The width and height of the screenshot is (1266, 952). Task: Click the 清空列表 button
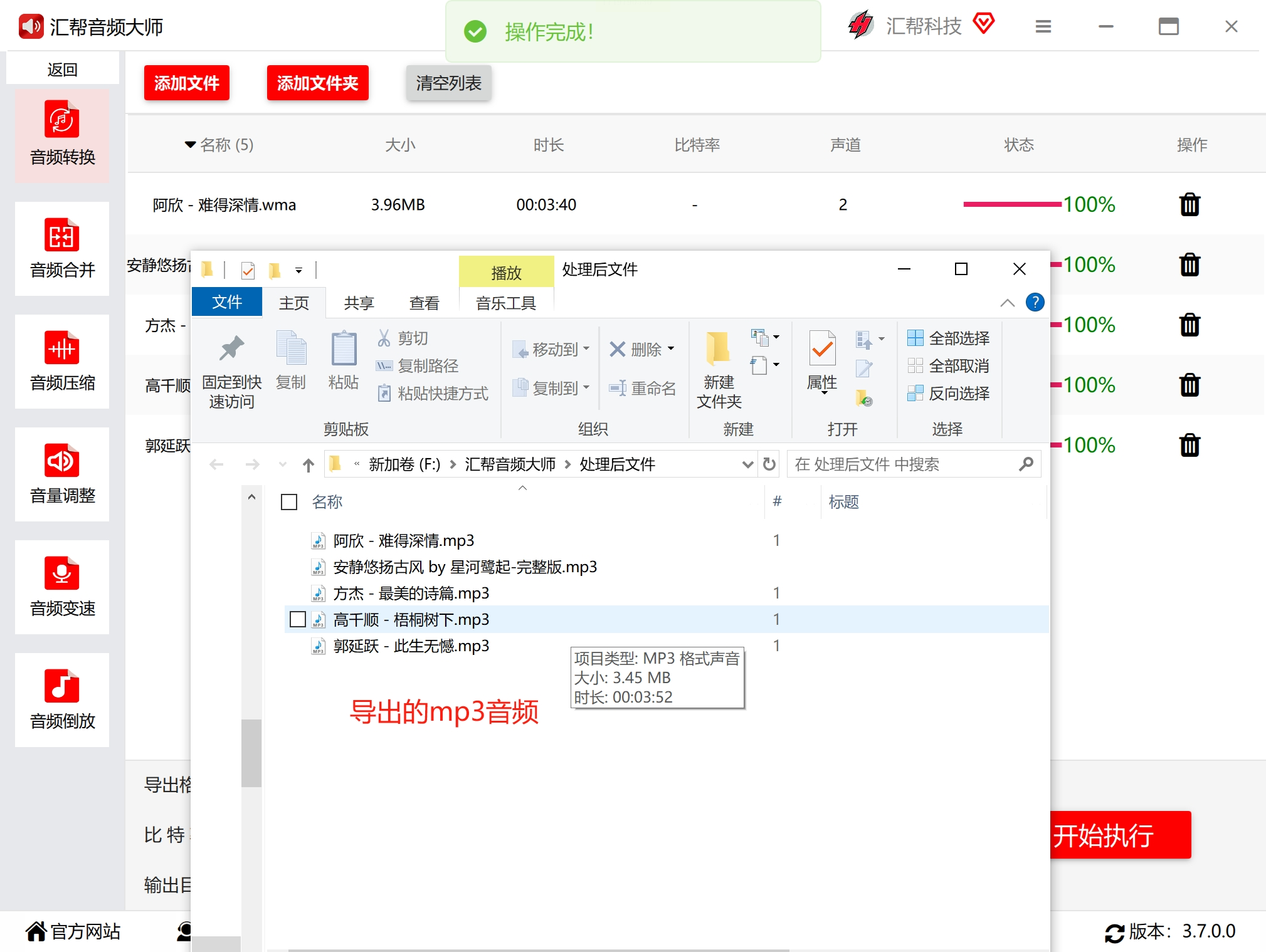click(448, 83)
